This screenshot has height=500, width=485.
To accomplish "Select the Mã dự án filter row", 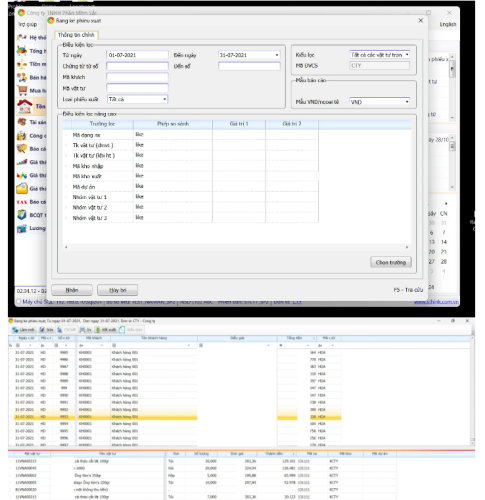I will pos(192,187).
